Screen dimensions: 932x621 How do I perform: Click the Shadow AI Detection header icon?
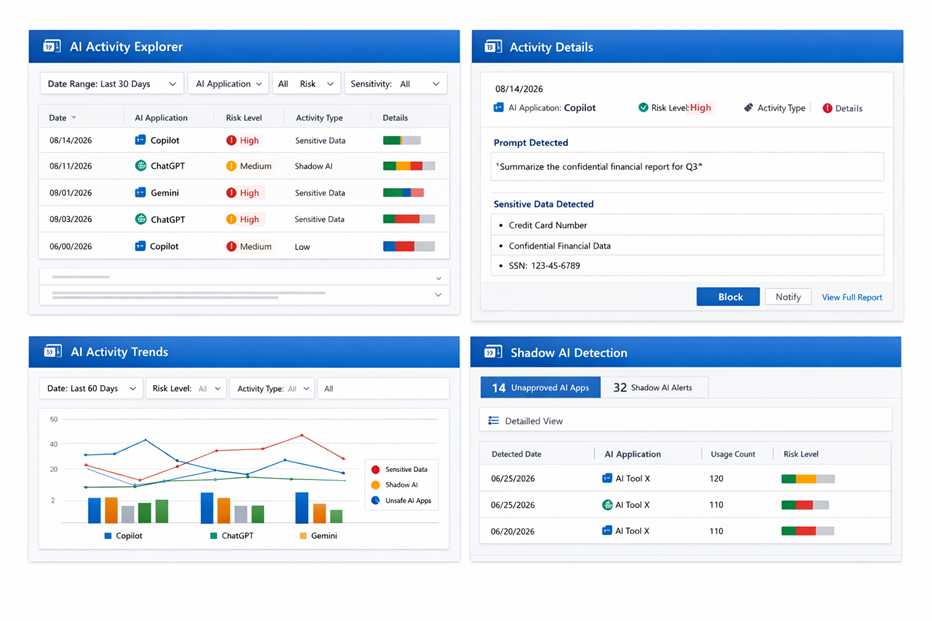coord(492,353)
